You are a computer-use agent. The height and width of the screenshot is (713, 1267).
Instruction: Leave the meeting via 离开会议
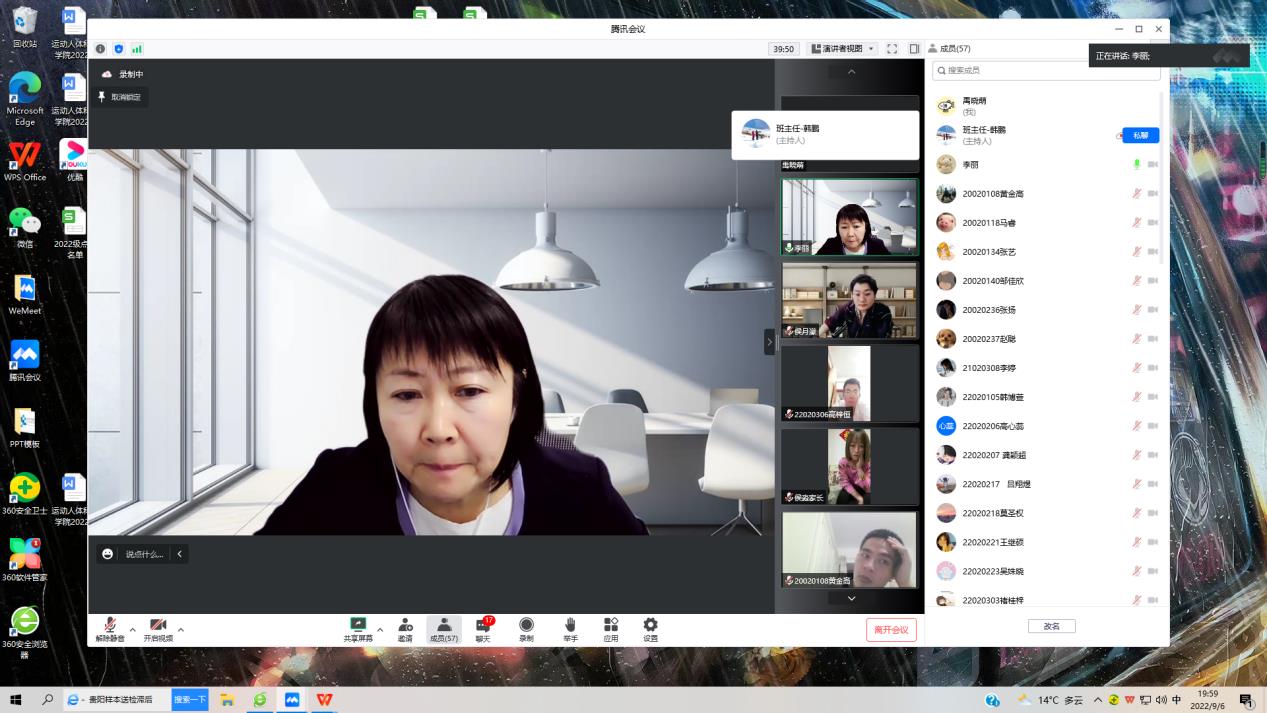891,629
